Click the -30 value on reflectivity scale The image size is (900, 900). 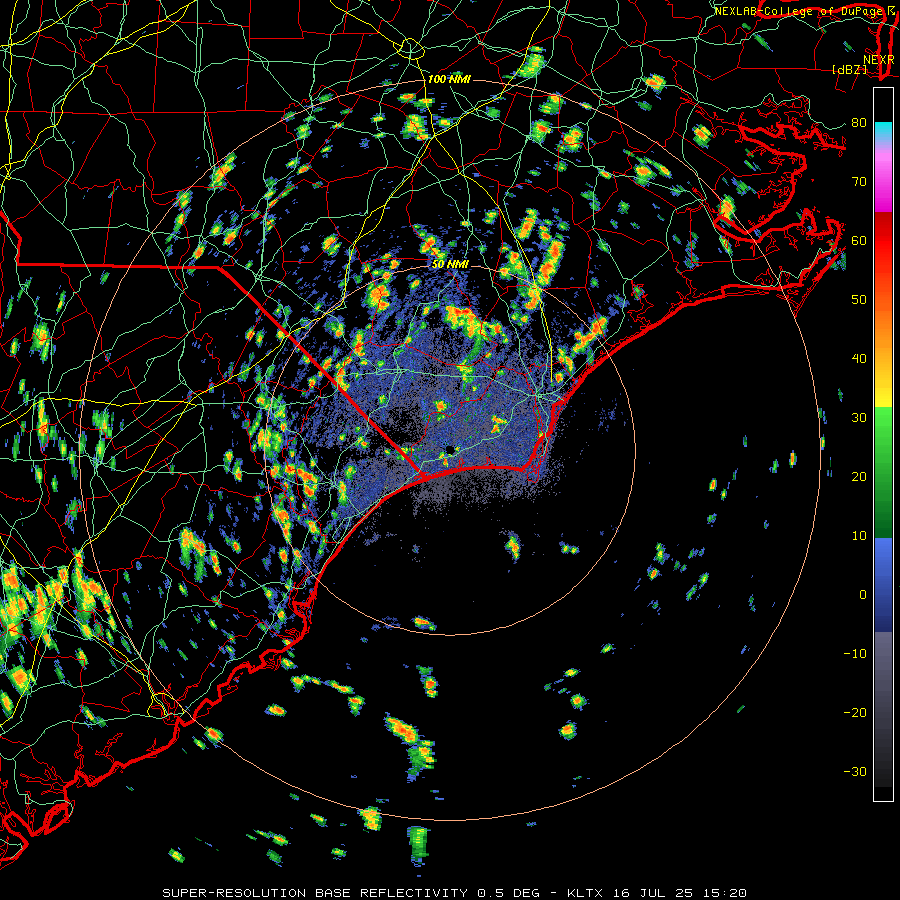pyautogui.click(x=855, y=772)
